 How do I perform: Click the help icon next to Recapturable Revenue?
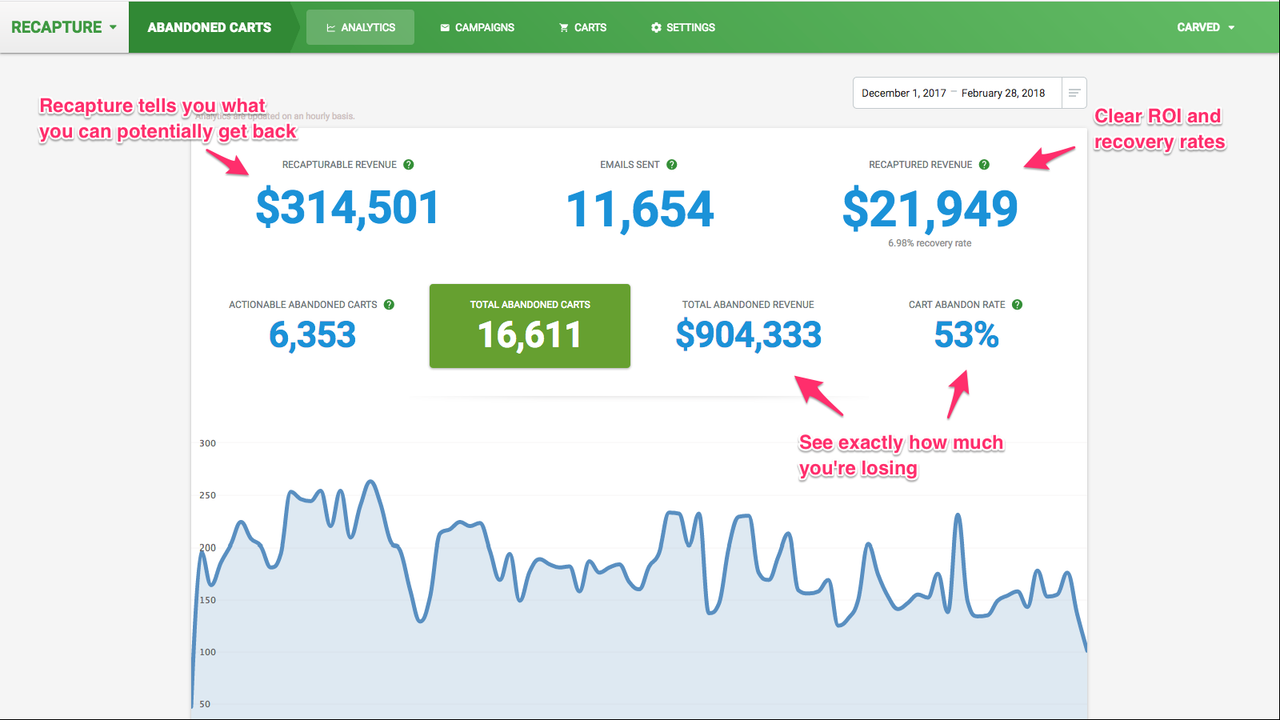click(408, 164)
